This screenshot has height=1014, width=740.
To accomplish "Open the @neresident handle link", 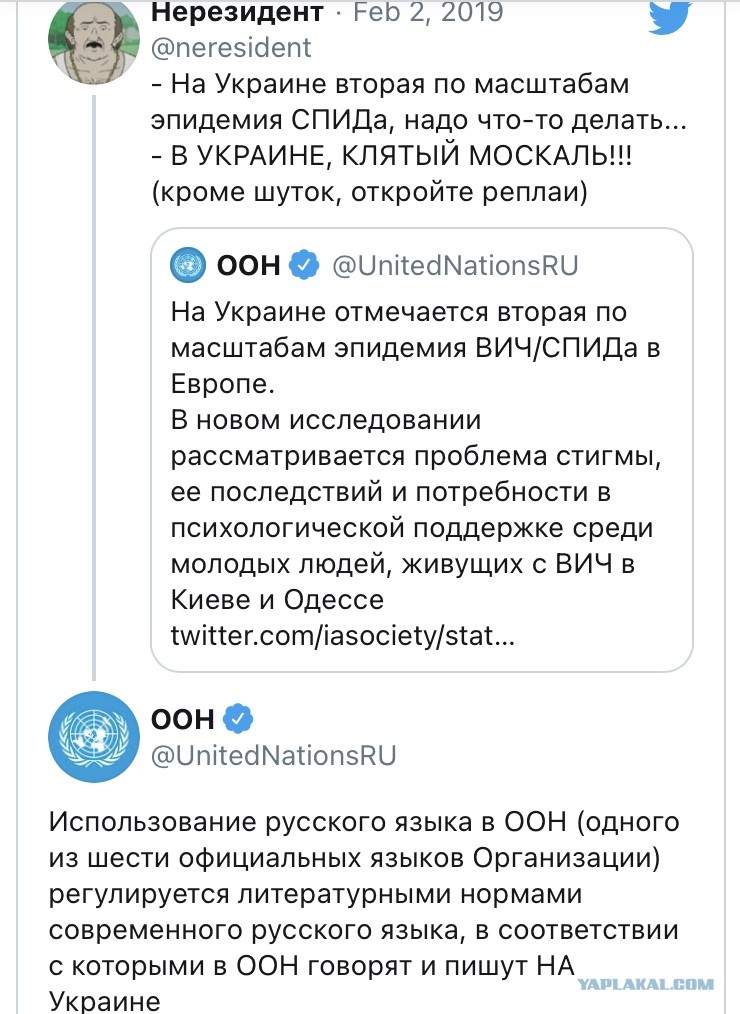I will 232,48.
